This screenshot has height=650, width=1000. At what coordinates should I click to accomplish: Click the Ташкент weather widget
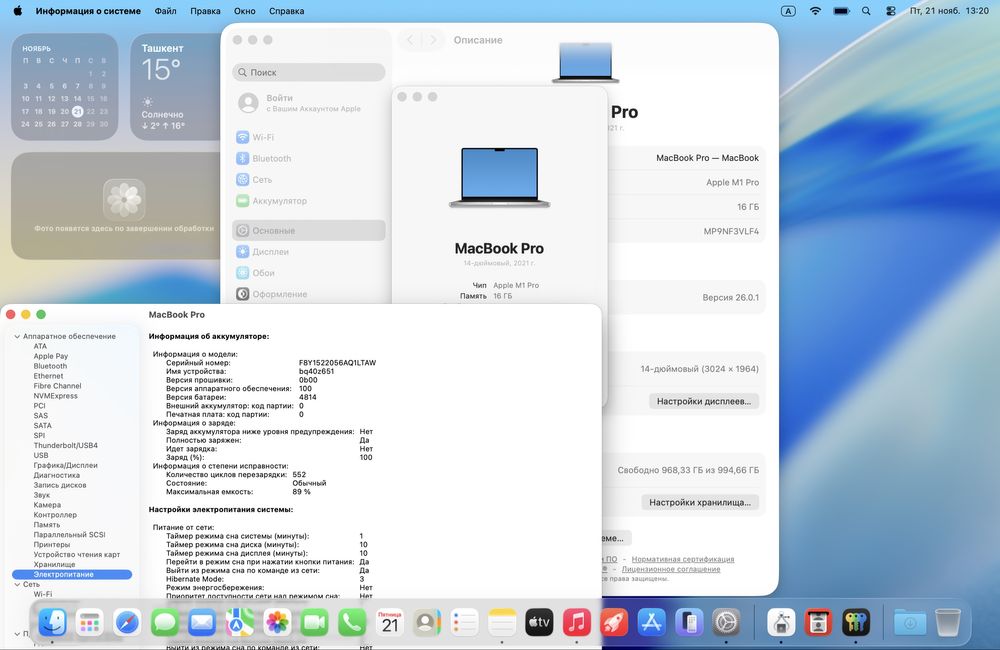[x=175, y=86]
